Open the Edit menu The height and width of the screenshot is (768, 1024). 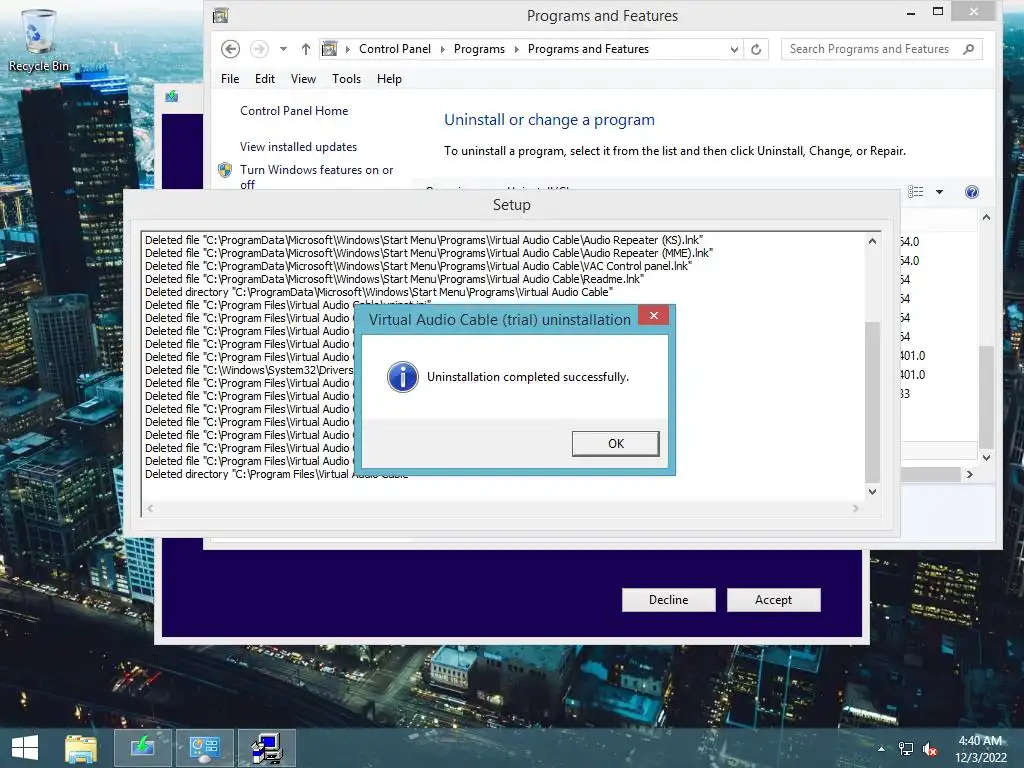point(264,79)
